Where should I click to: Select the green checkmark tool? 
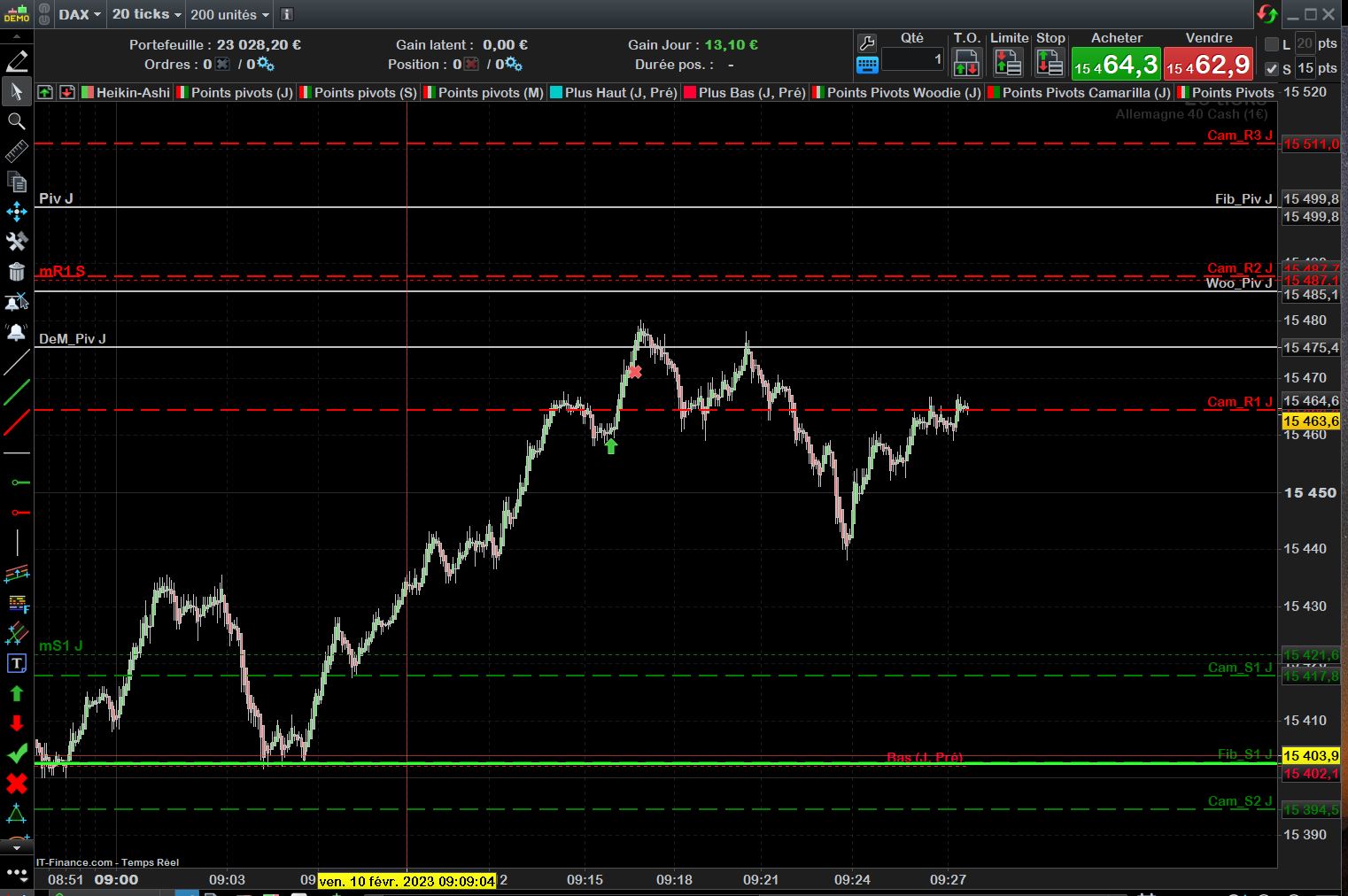(x=16, y=753)
